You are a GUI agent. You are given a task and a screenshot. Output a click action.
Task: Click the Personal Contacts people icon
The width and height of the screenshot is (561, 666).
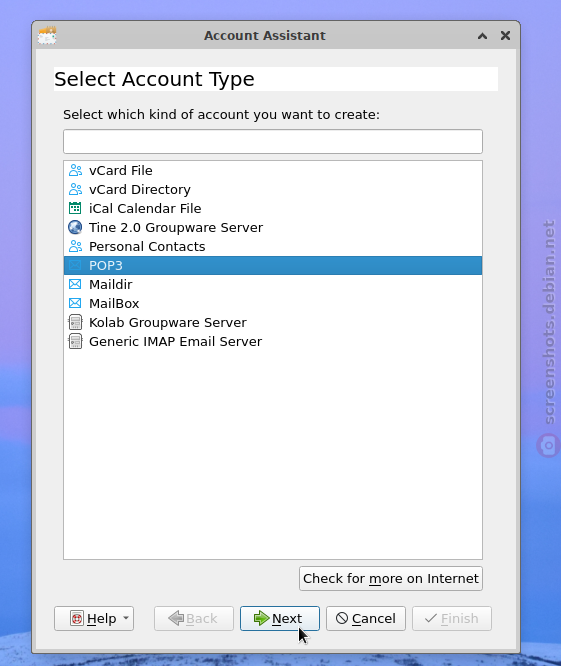coord(75,246)
